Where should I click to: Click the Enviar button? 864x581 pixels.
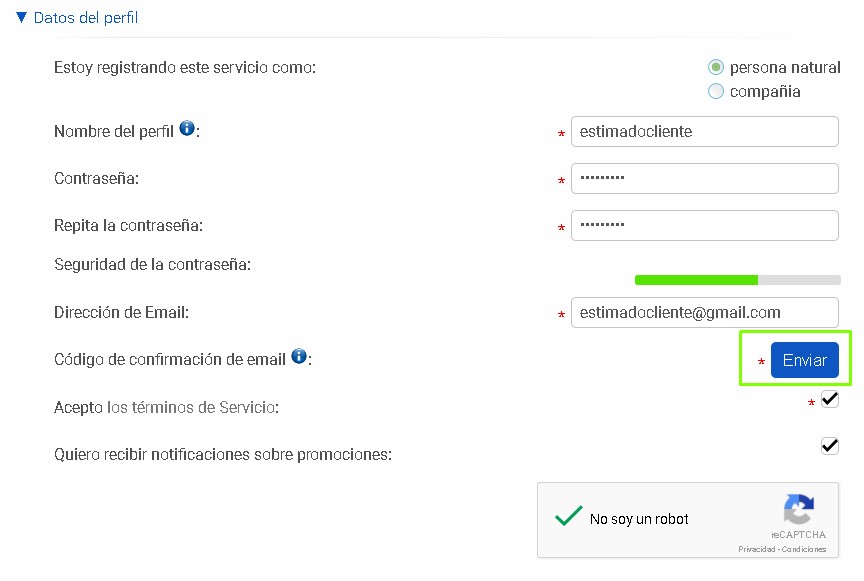pos(804,360)
